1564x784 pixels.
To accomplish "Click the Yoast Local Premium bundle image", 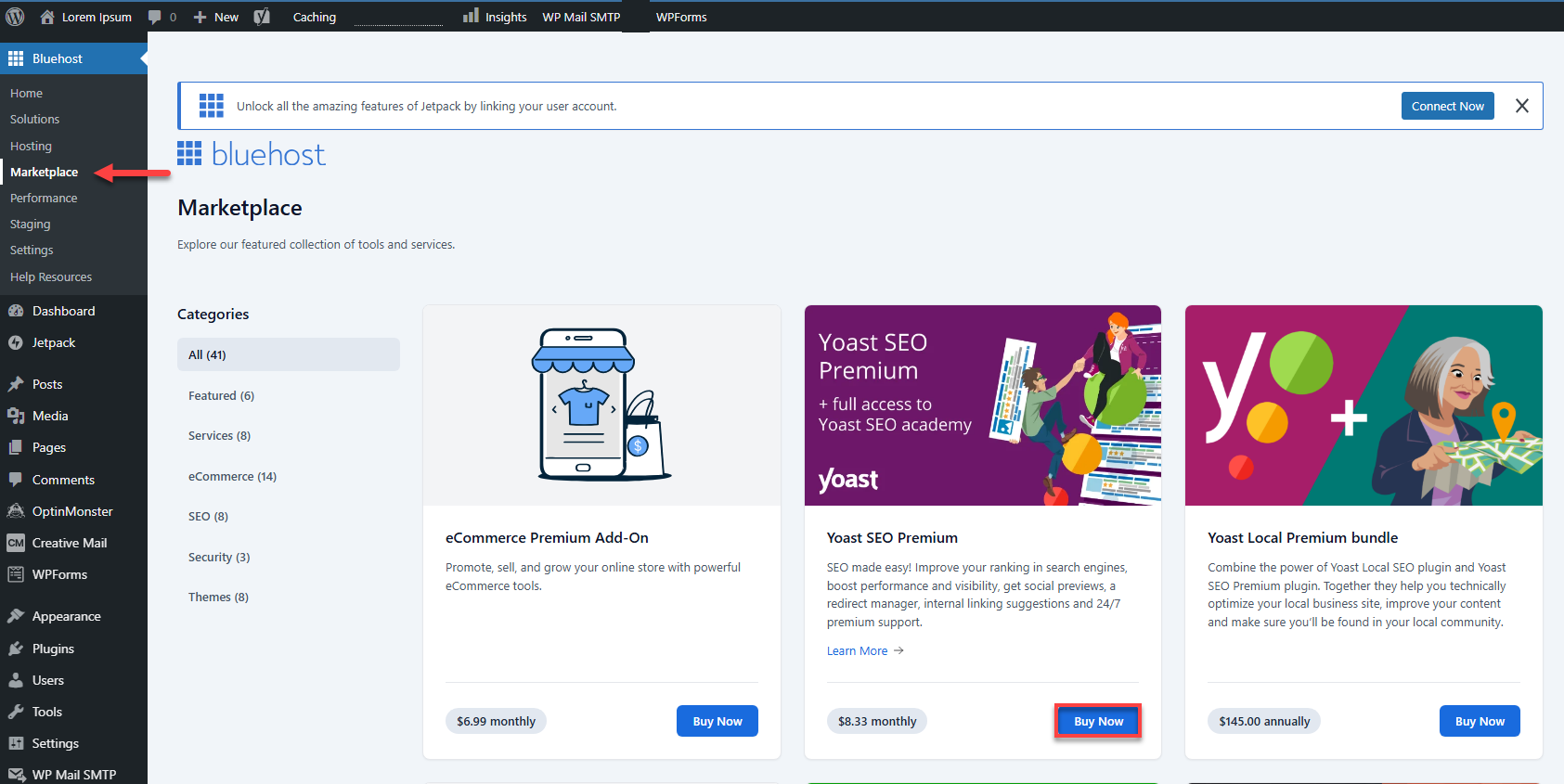I will click(1364, 405).
